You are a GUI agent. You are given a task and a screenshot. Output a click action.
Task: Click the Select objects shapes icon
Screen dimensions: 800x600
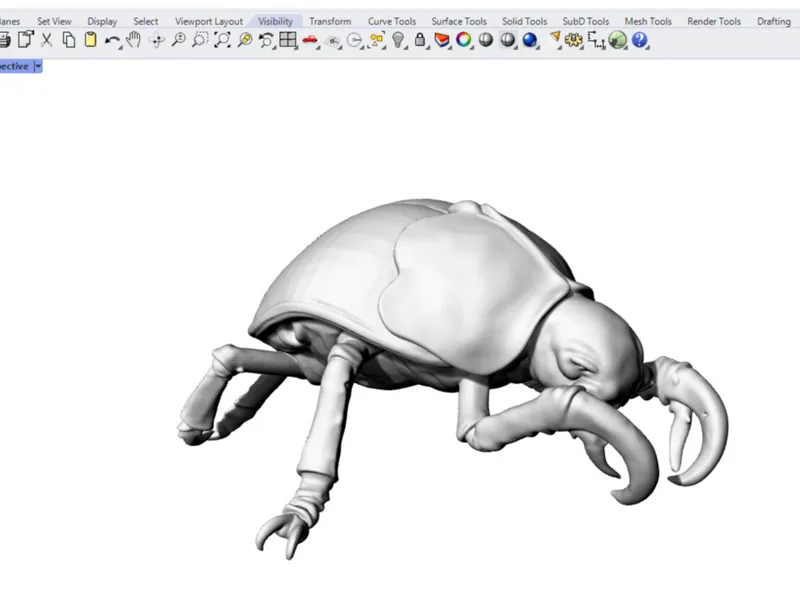(x=377, y=40)
